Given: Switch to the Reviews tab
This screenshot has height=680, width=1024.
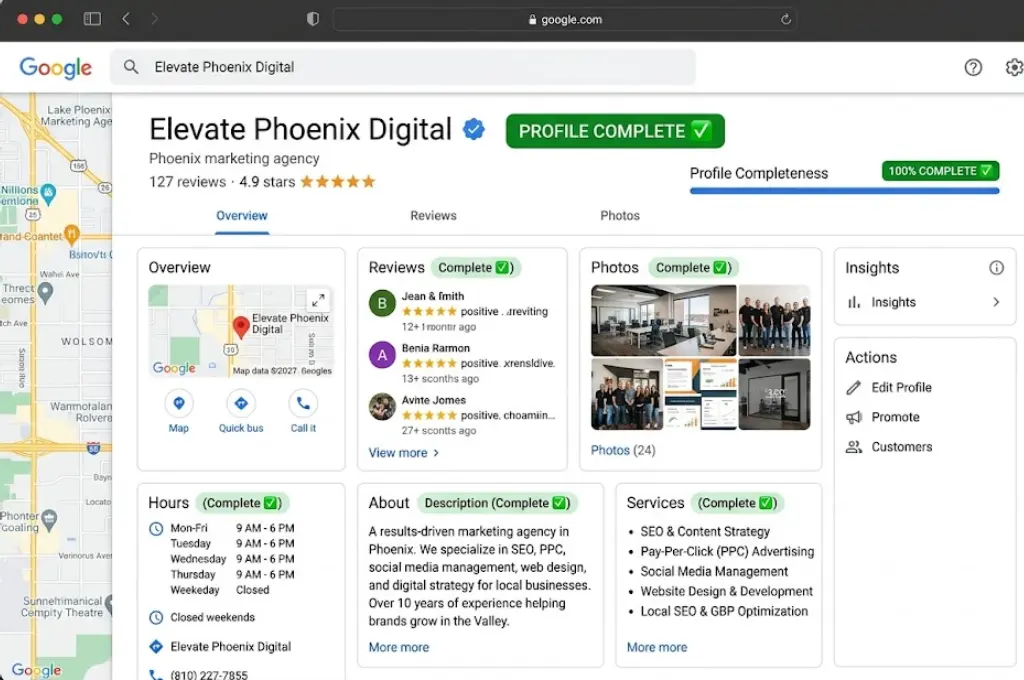Looking at the screenshot, I should coord(433,216).
